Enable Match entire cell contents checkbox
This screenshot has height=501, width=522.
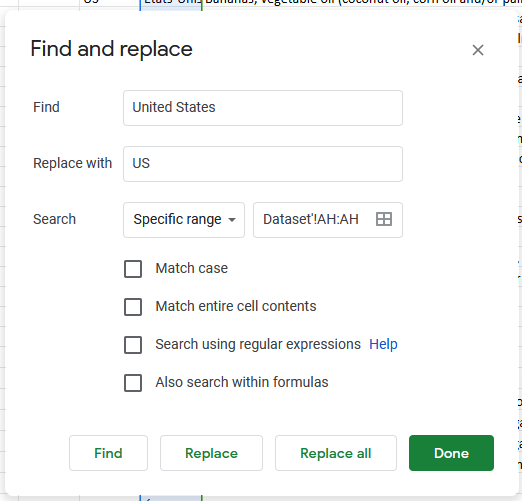(x=133, y=307)
